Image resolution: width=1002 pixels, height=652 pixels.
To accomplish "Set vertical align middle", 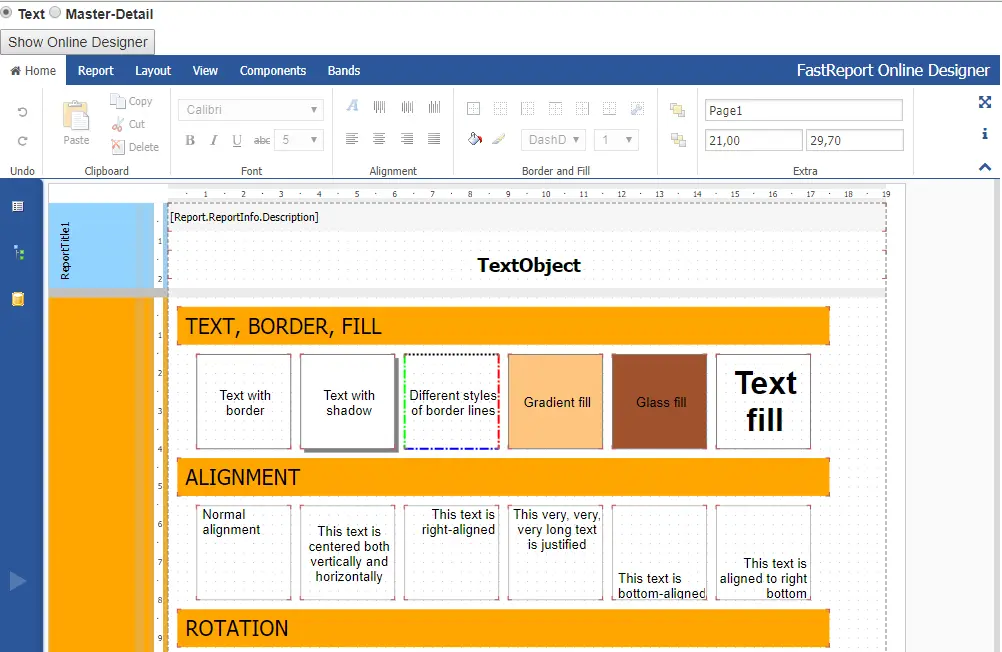I will click(x=407, y=107).
